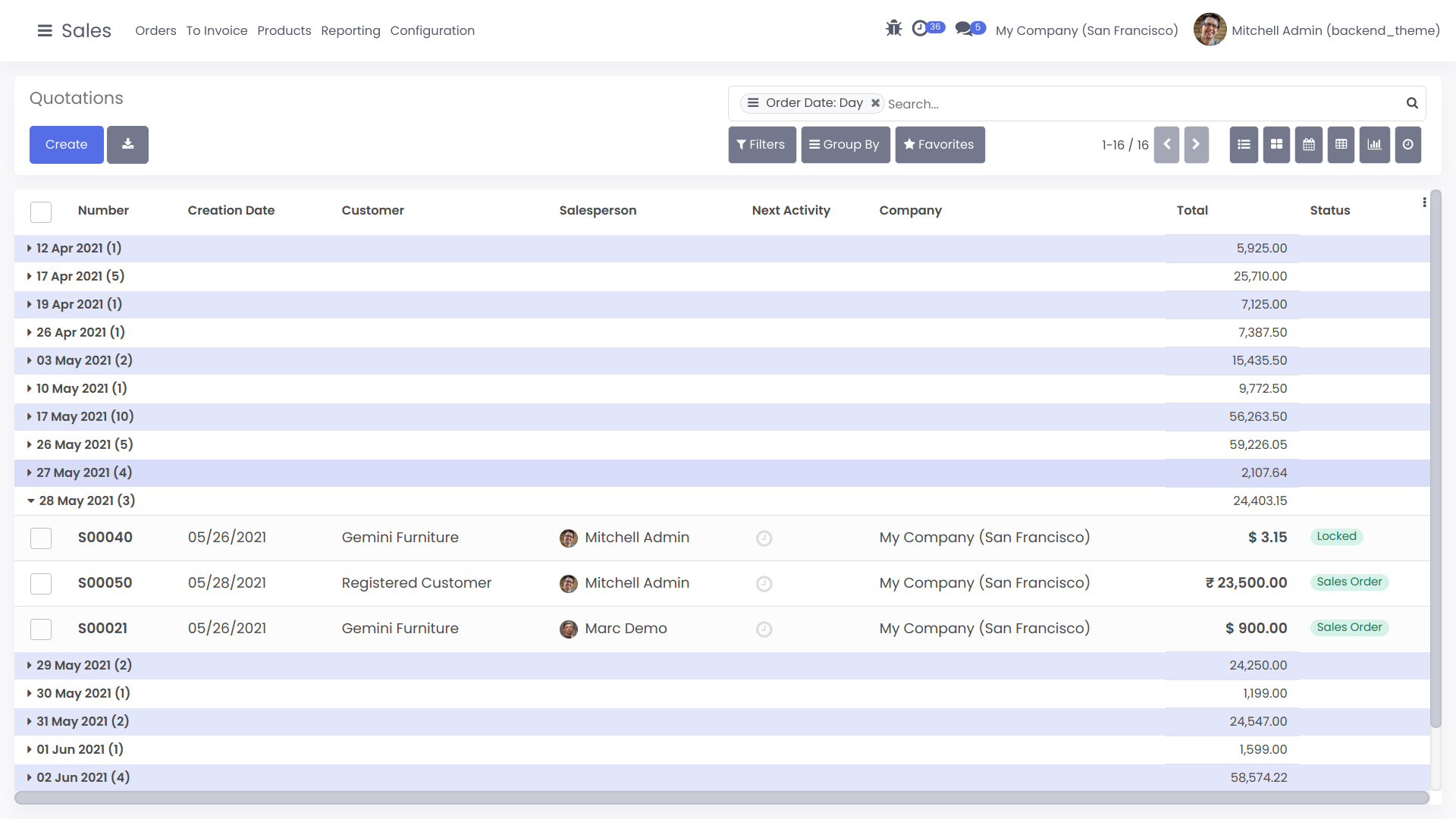Switch to kanban view
This screenshot has height=819, width=1456.
[1276, 144]
